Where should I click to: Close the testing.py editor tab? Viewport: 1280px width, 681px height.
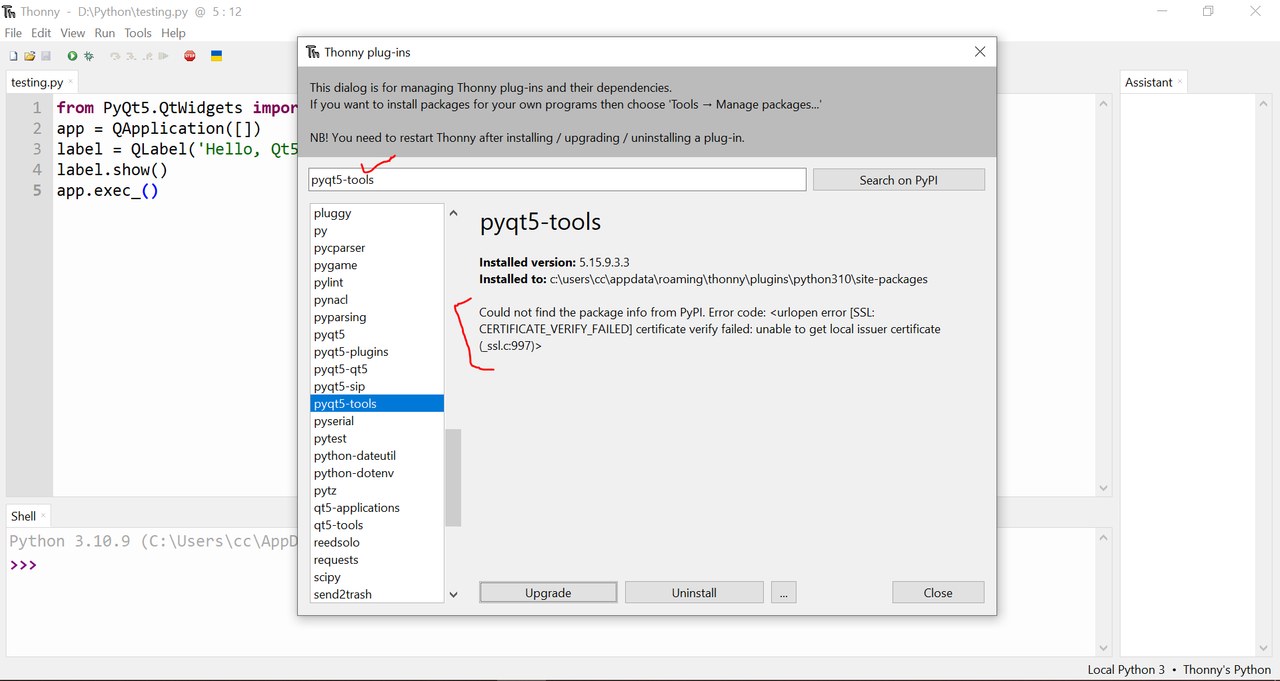click(x=72, y=82)
